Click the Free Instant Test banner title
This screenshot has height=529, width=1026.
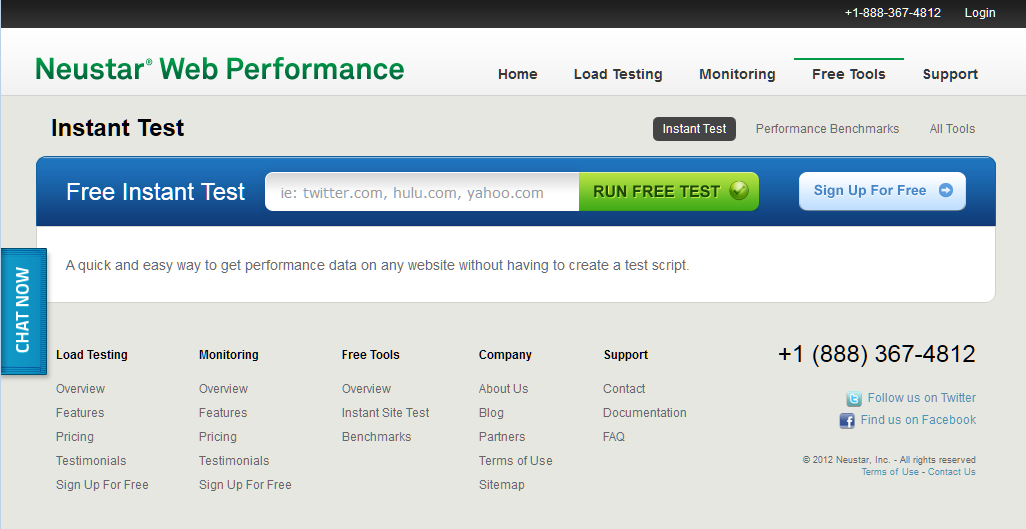(156, 192)
